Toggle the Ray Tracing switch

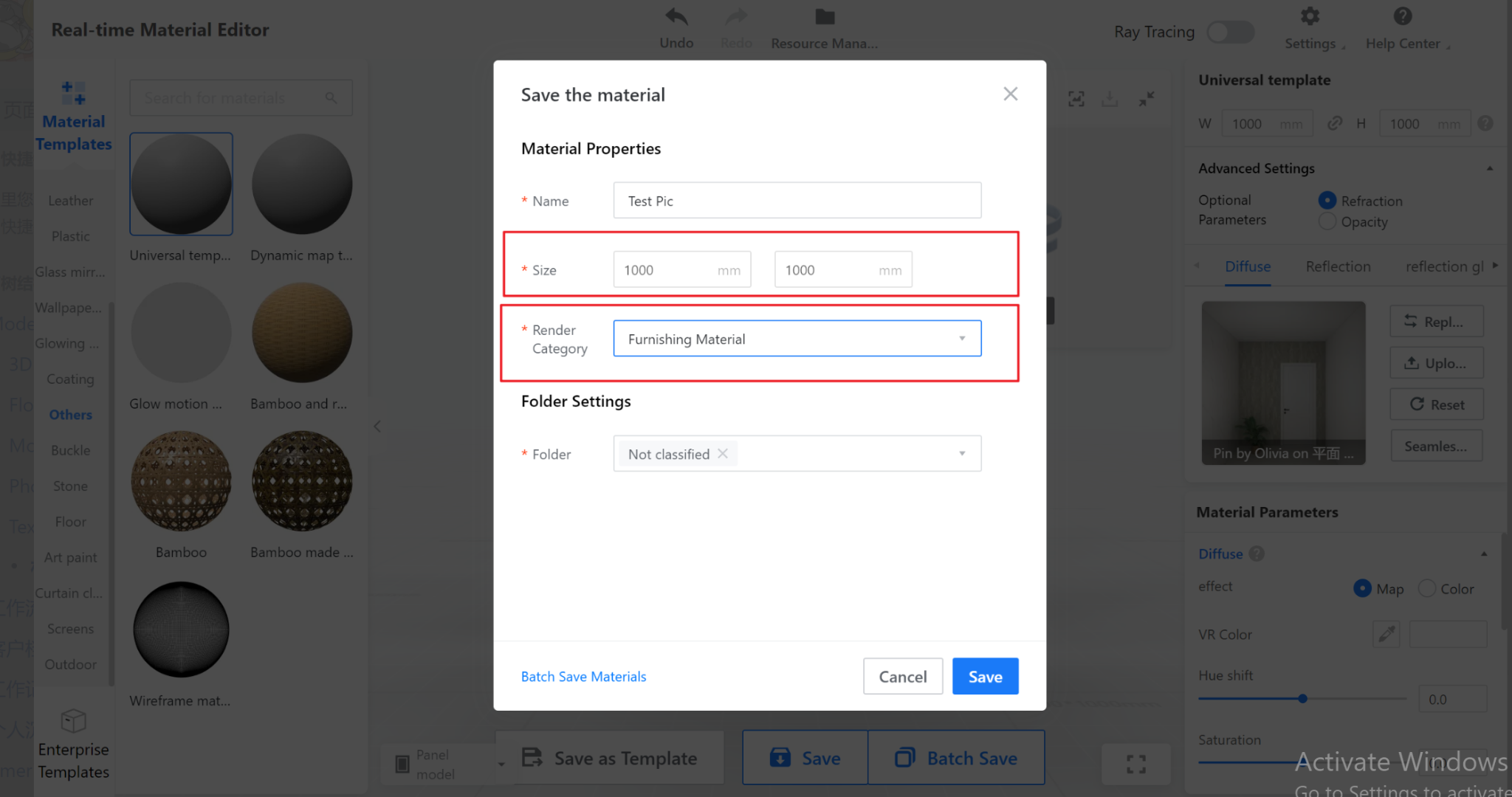[1230, 32]
